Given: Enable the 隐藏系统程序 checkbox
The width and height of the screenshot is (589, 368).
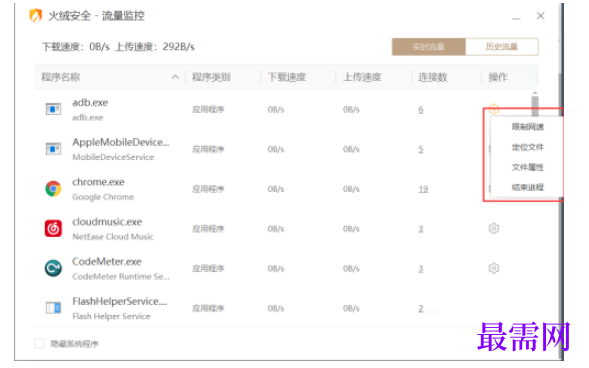Looking at the screenshot, I should pos(39,344).
